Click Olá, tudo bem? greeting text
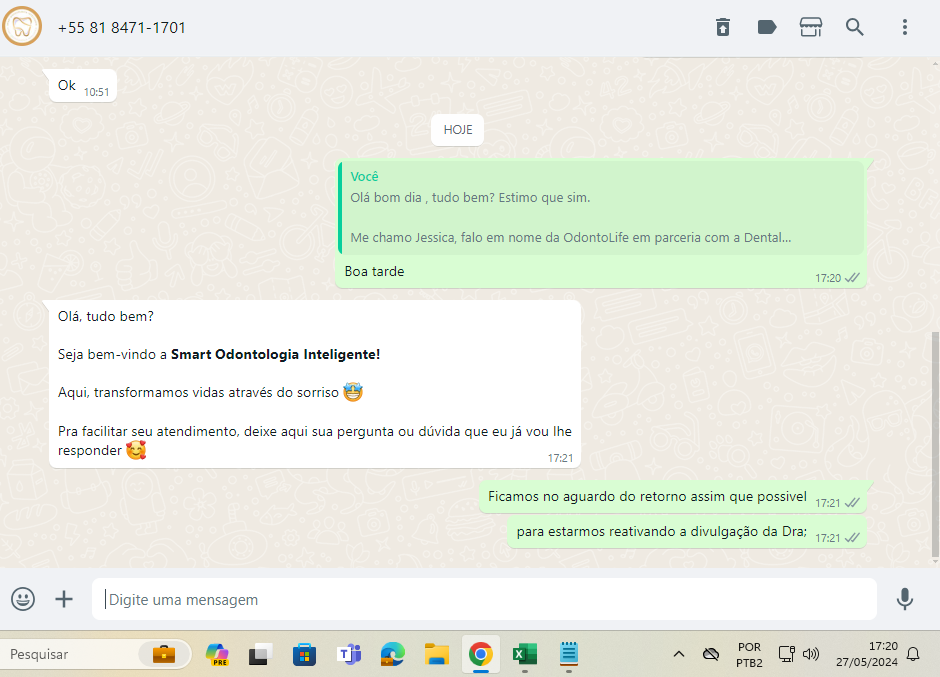The height and width of the screenshot is (677, 940). point(106,316)
